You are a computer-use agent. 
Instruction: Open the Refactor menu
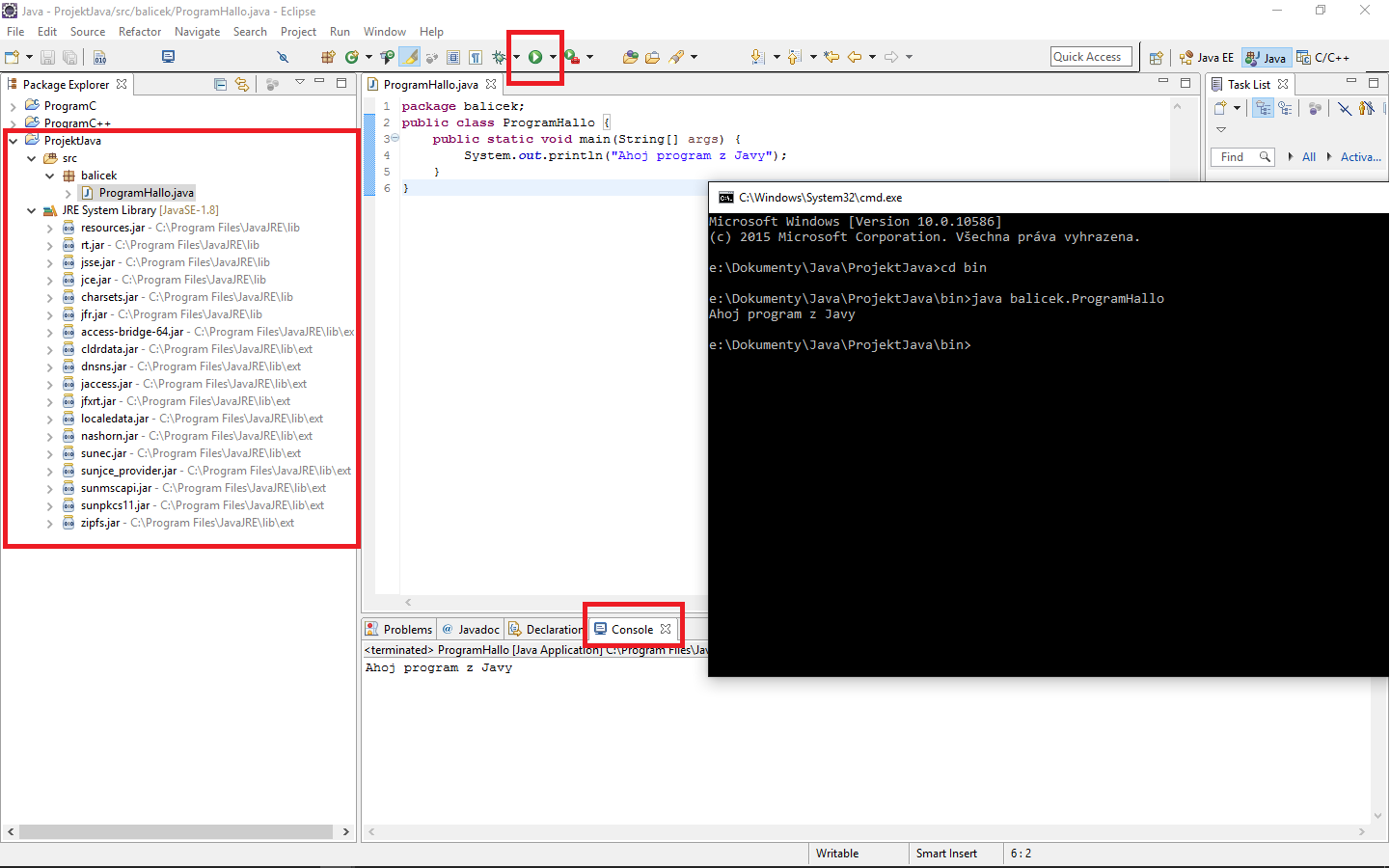click(x=140, y=31)
